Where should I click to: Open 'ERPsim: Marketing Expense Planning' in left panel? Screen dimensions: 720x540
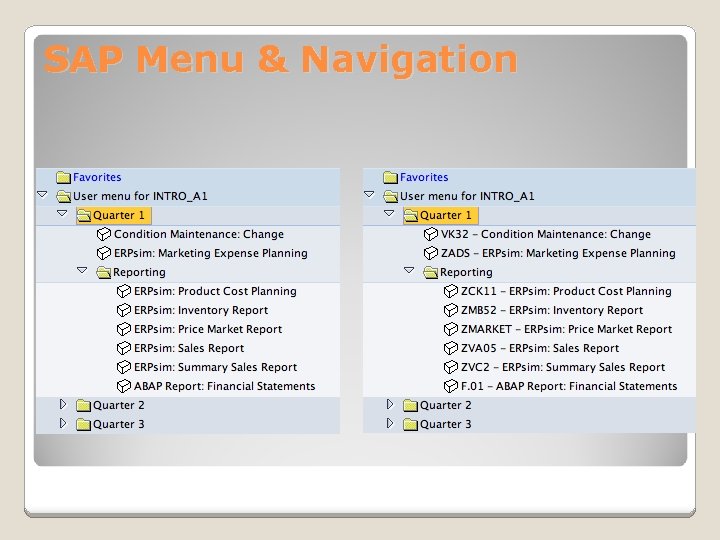[x=211, y=253]
